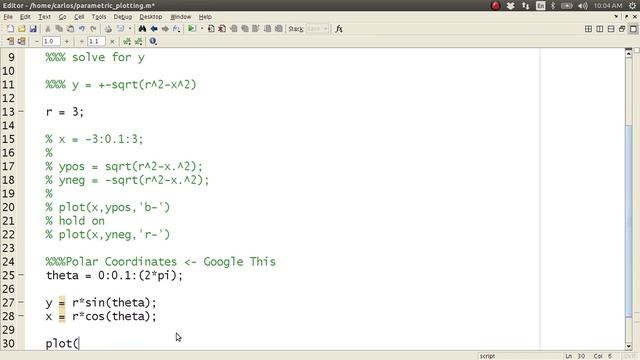This screenshot has height=360, width=640.
Task: Click line 25 text 'theta = 0:0.1:(2*pi);'
Action: pos(114,275)
